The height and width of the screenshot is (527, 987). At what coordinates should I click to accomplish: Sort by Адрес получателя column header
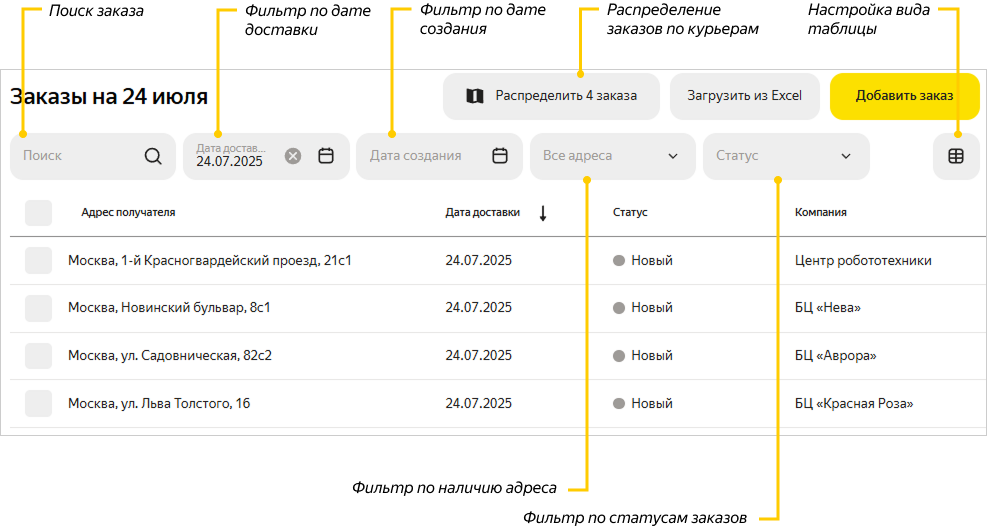coord(128,212)
